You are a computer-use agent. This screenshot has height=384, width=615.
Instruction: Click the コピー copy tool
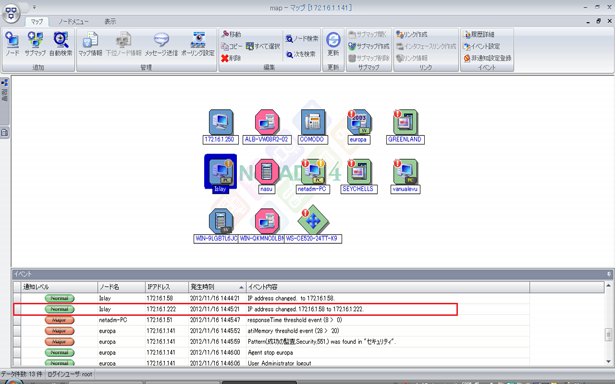click(231, 46)
